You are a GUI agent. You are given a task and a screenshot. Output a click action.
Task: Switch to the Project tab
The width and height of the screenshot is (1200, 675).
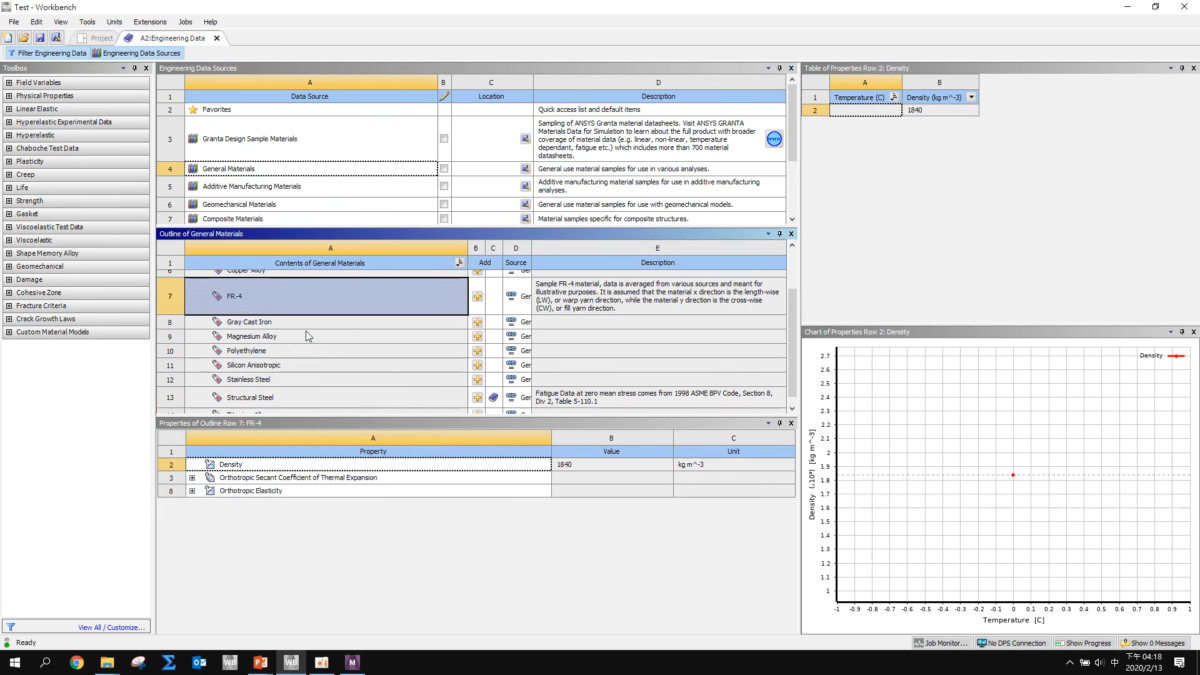click(97, 38)
